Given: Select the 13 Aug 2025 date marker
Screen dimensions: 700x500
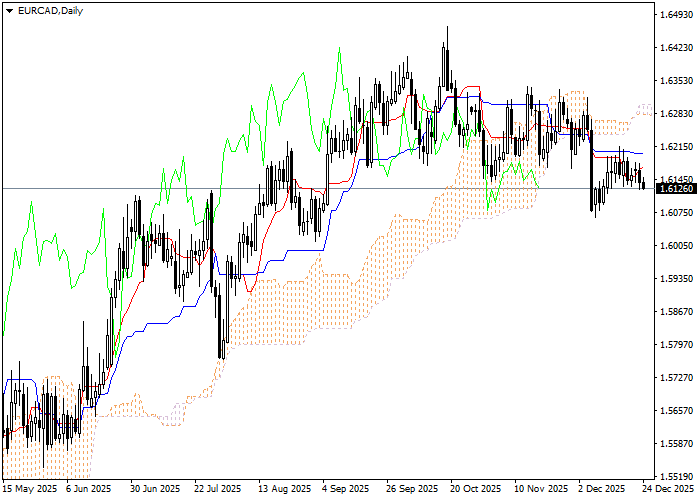Looking at the screenshot, I should [282, 489].
